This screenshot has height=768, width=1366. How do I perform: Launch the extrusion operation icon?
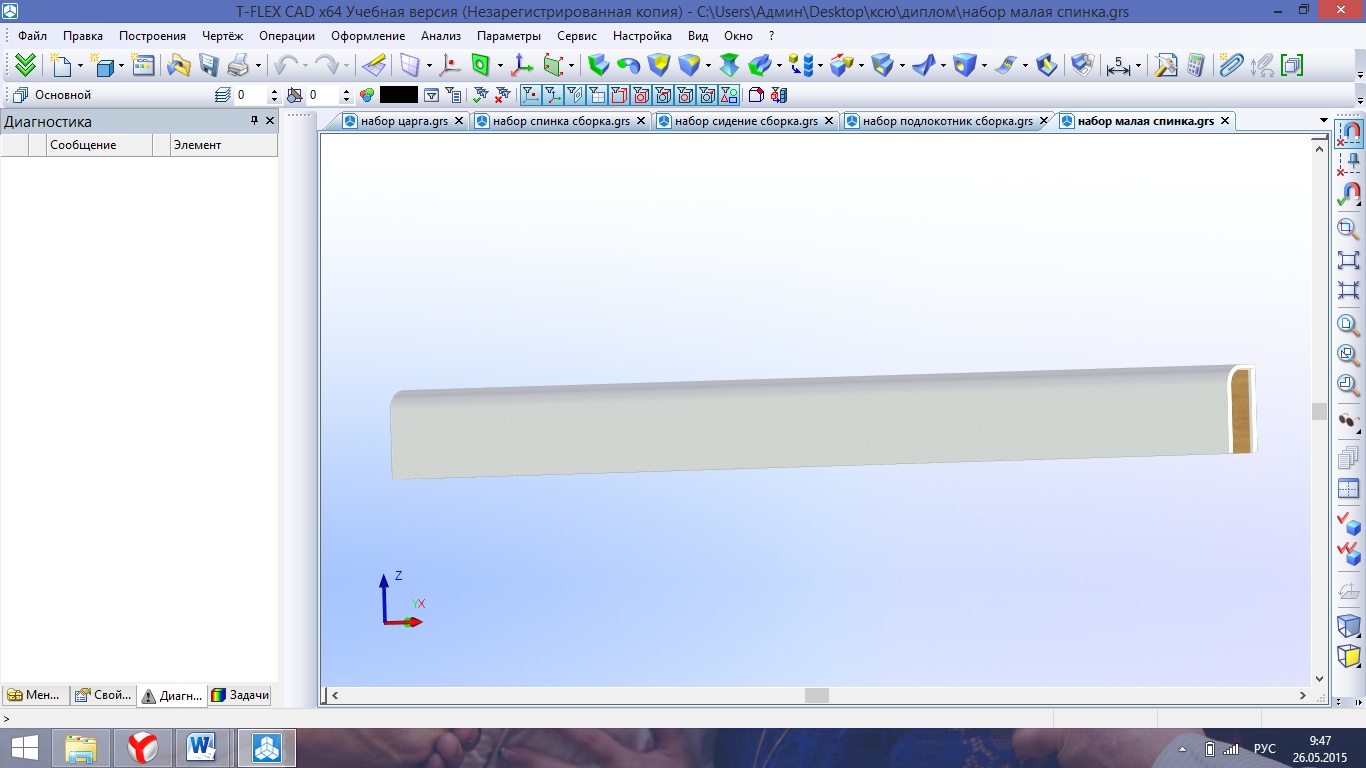(598, 65)
